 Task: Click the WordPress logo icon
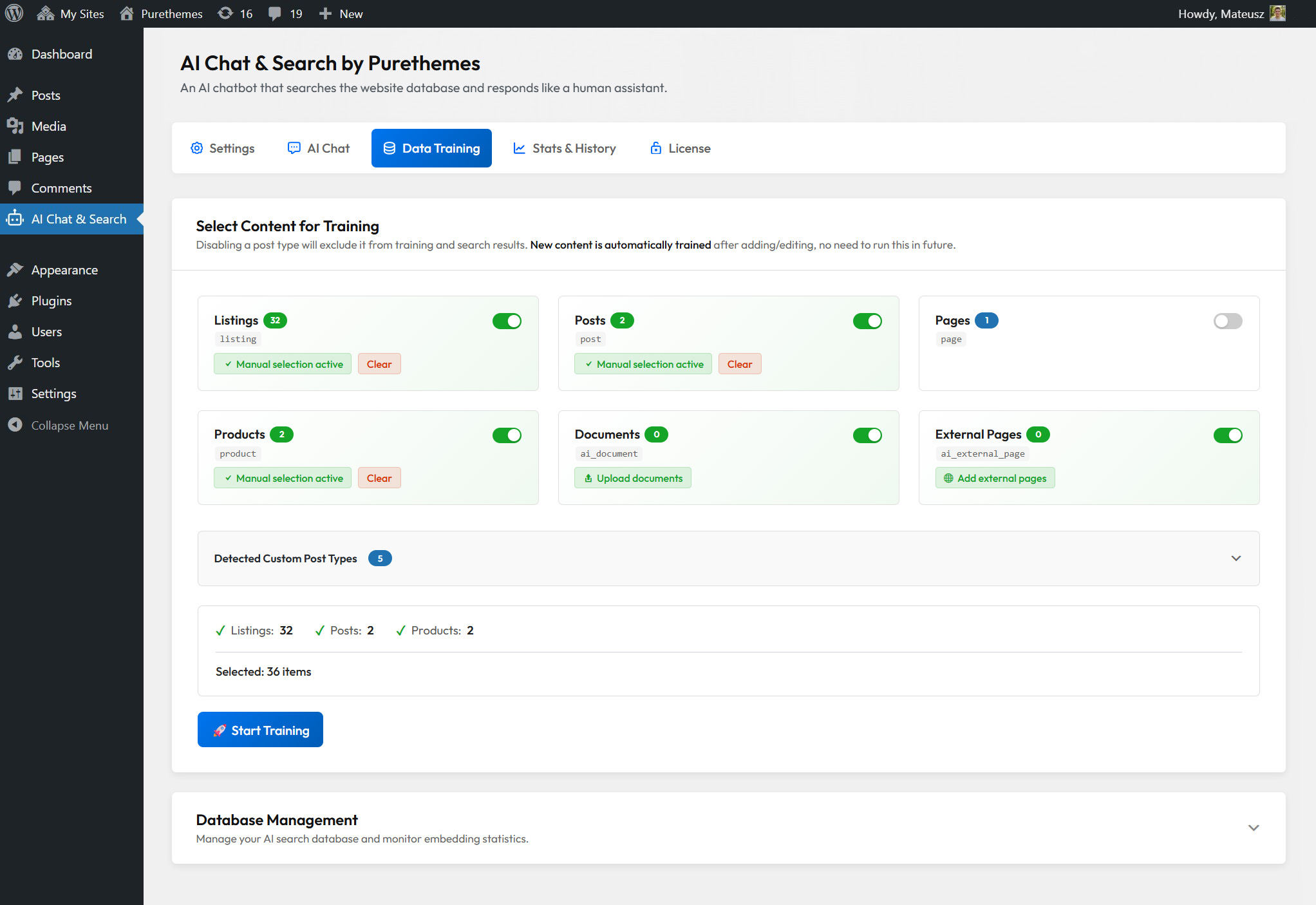coord(14,14)
